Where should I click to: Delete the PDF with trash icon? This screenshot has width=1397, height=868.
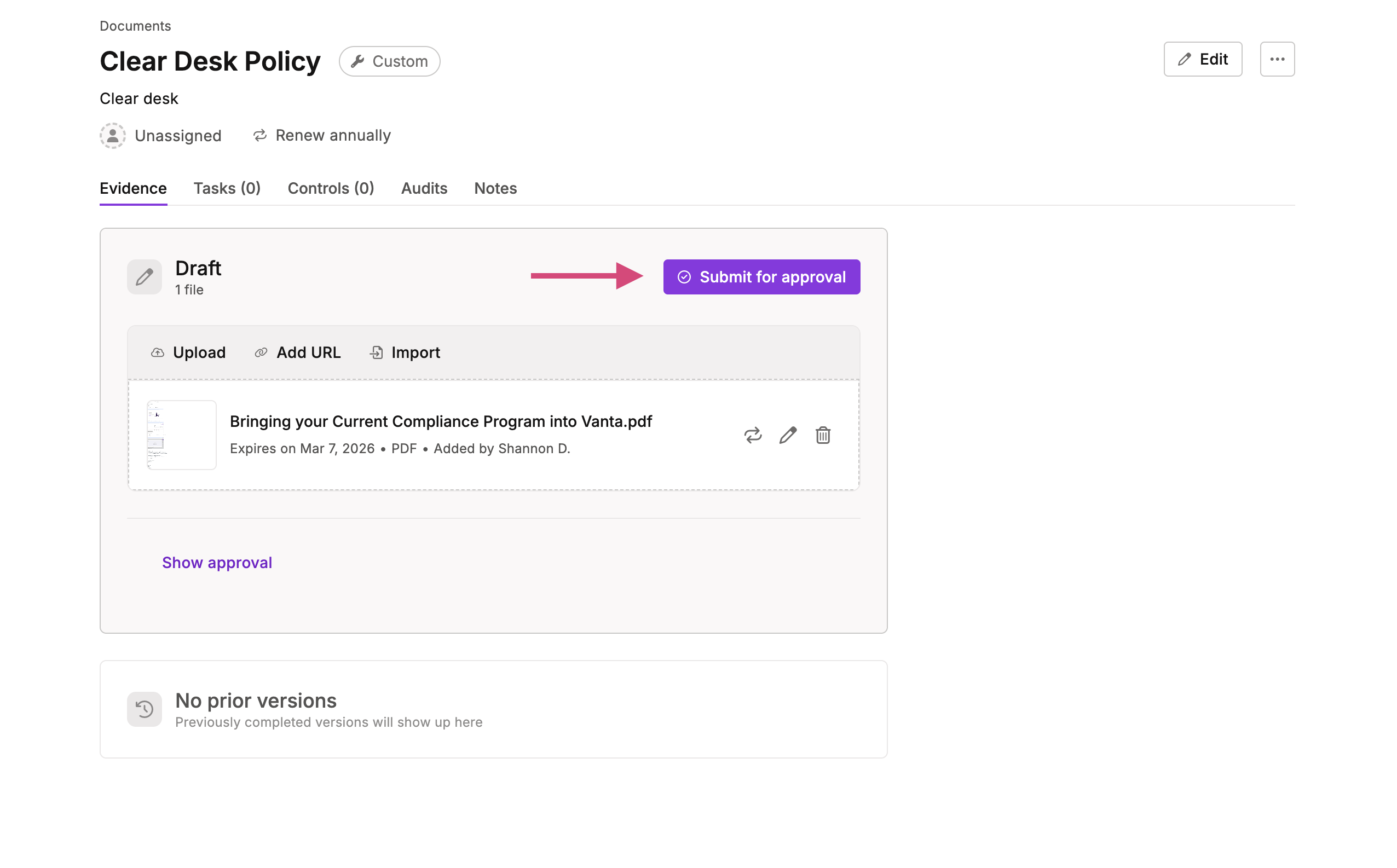coord(823,435)
